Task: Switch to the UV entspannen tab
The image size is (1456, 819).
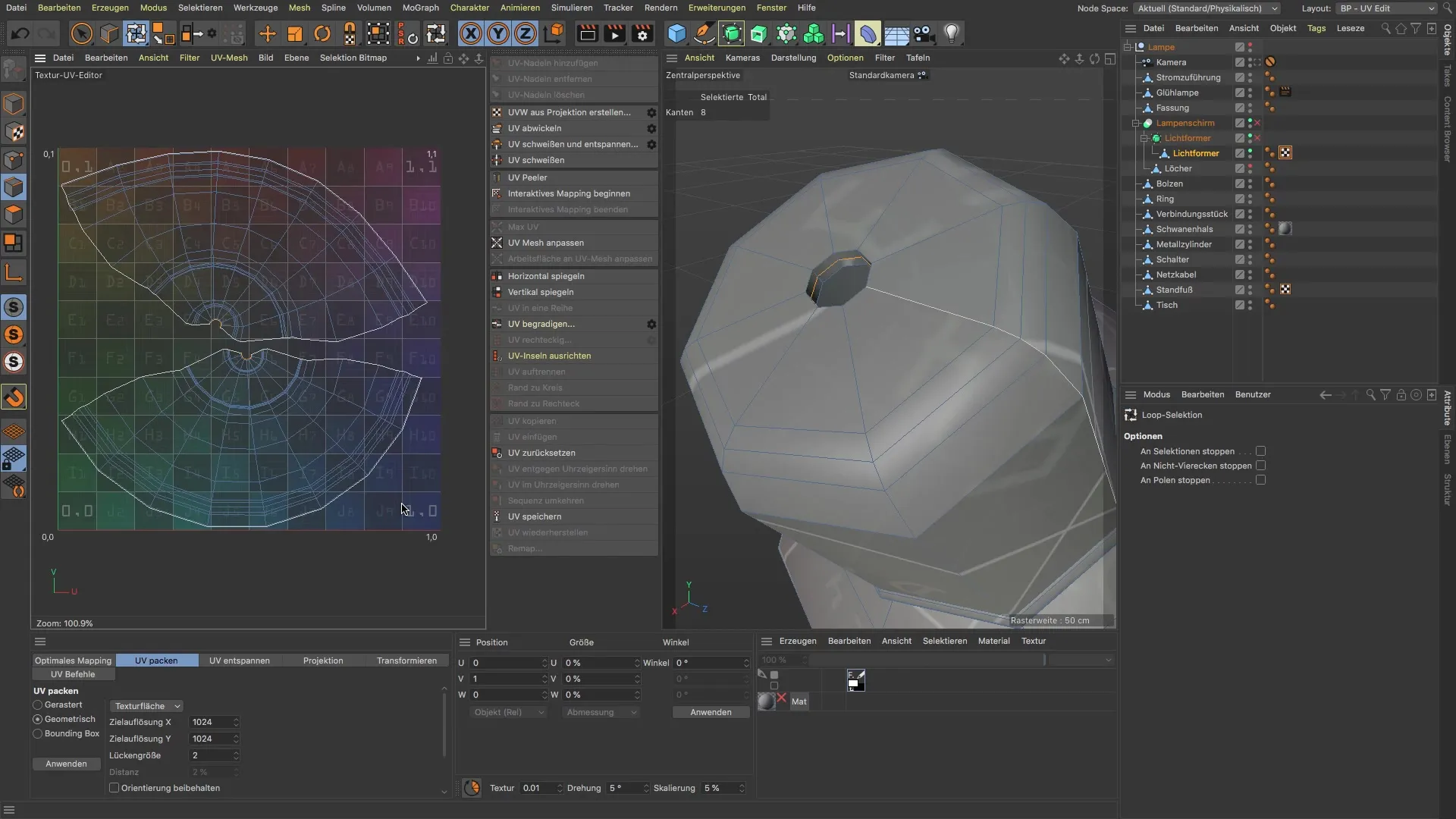Action: [x=240, y=661]
